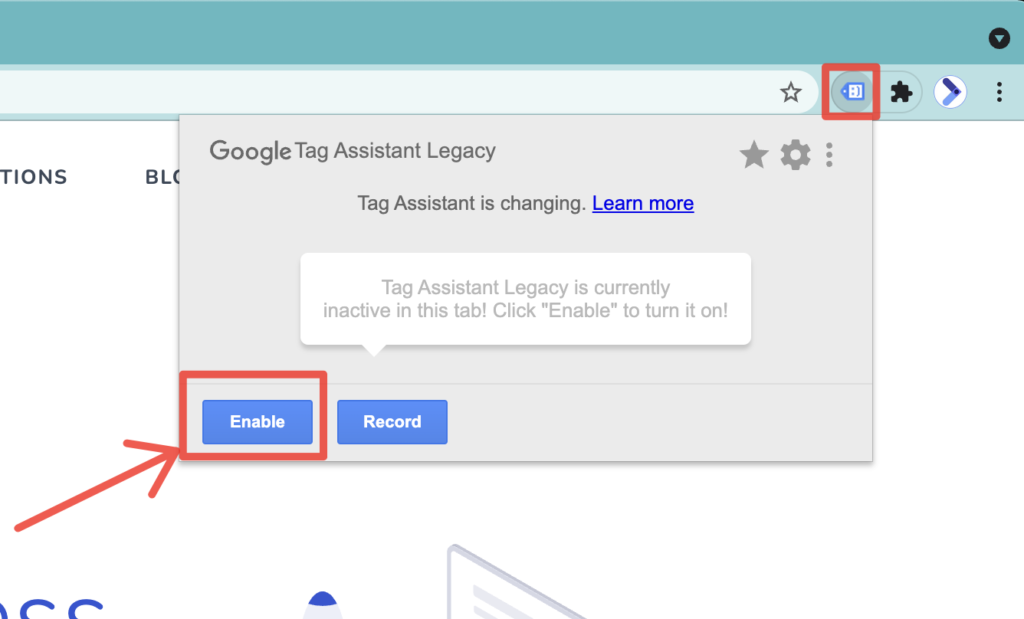This screenshot has width=1024, height=619.
Task: Start a recording with the Record button
Action: pyautogui.click(x=392, y=421)
